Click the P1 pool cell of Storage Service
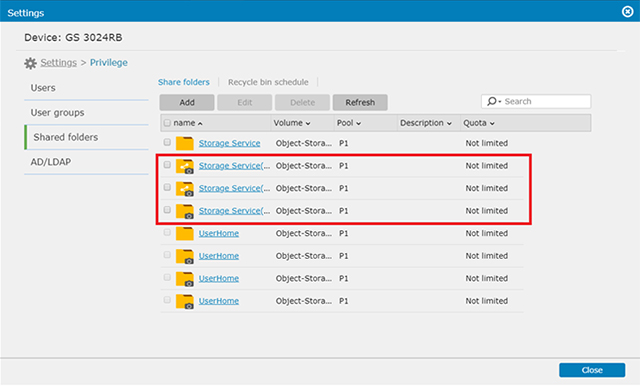Screen dimensions: 640x387 pos(344,143)
